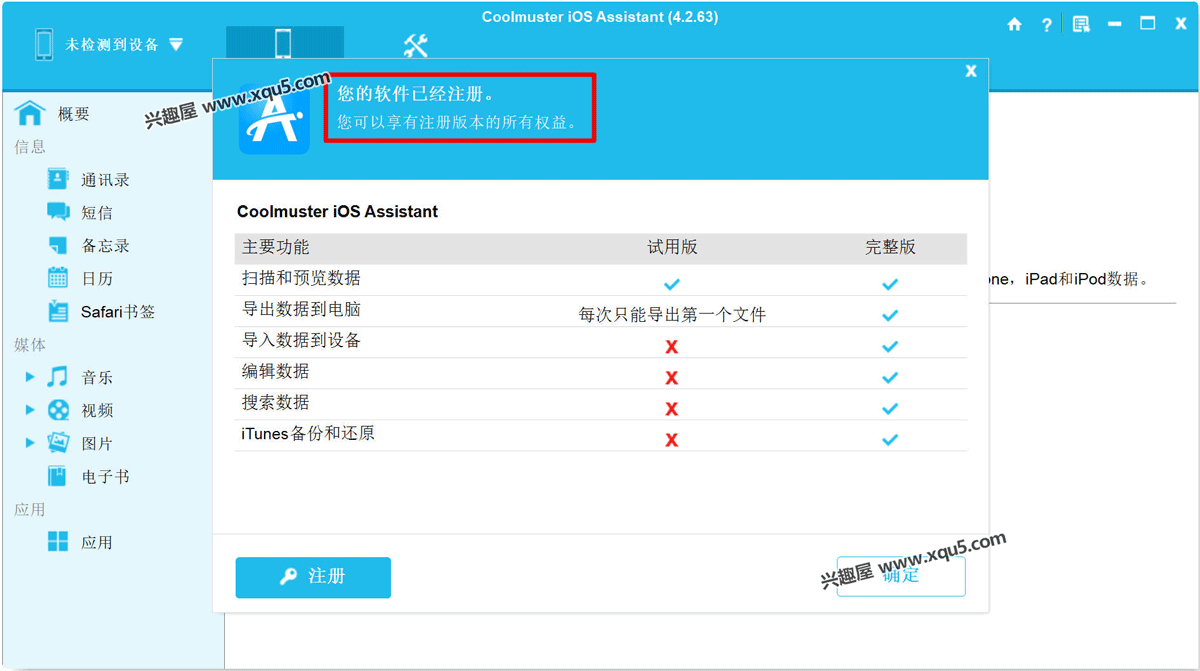Image resolution: width=1200 pixels, height=671 pixels.
Task: Close the registration dialog with X
Action: click(971, 71)
